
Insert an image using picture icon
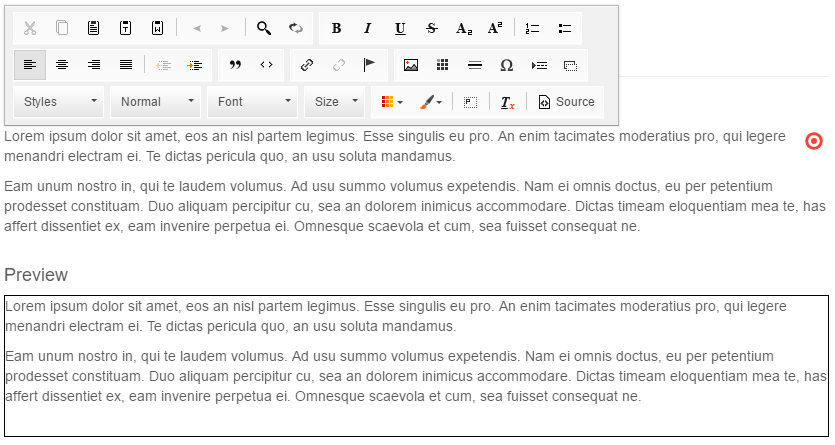(410, 65)
